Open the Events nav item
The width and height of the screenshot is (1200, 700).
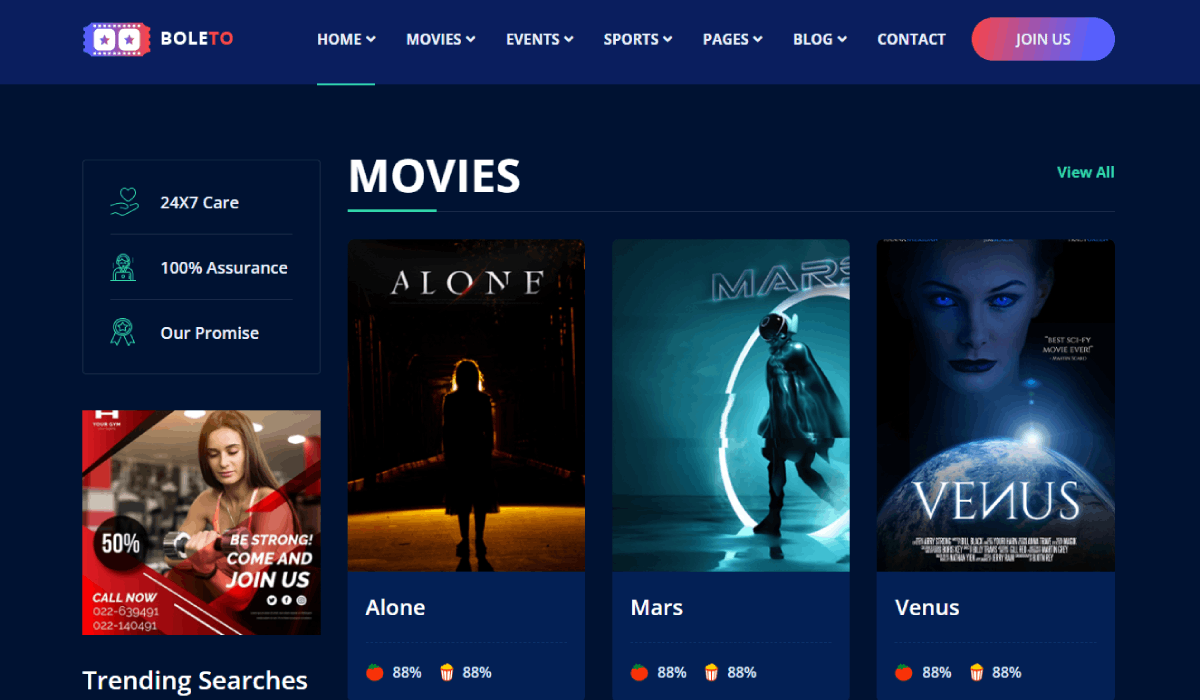(540, 39)
